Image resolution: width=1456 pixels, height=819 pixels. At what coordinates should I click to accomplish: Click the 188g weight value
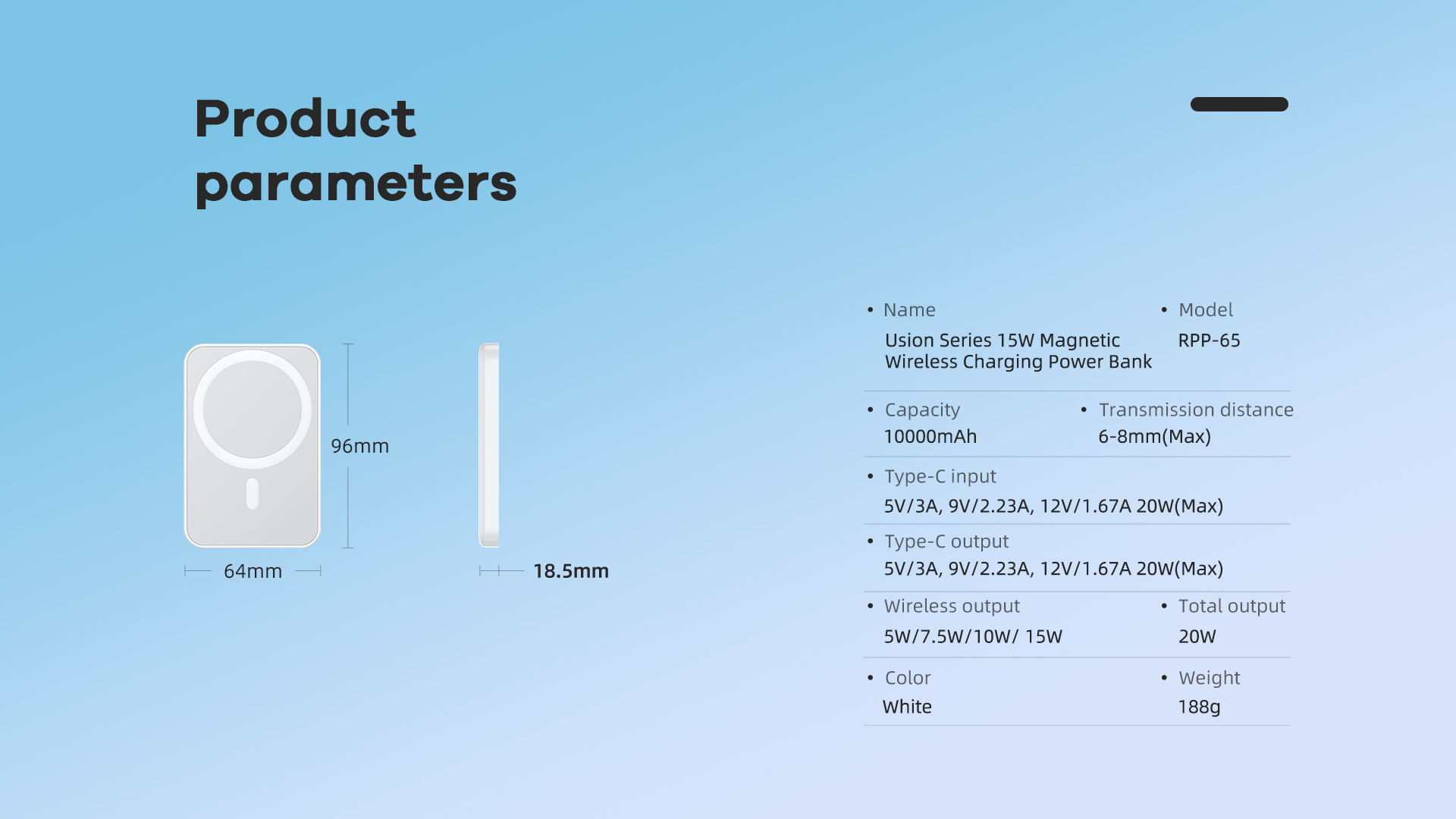[1199, 707]
